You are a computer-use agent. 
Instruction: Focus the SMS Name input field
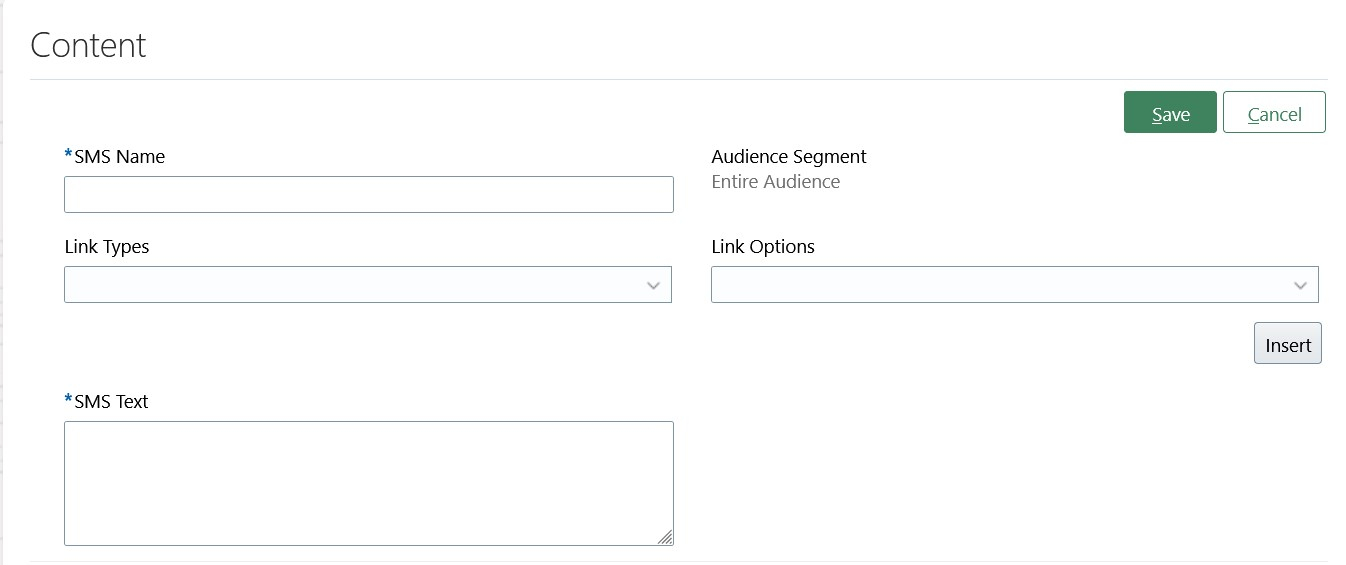pyautogui.click(x=368, y=195)
